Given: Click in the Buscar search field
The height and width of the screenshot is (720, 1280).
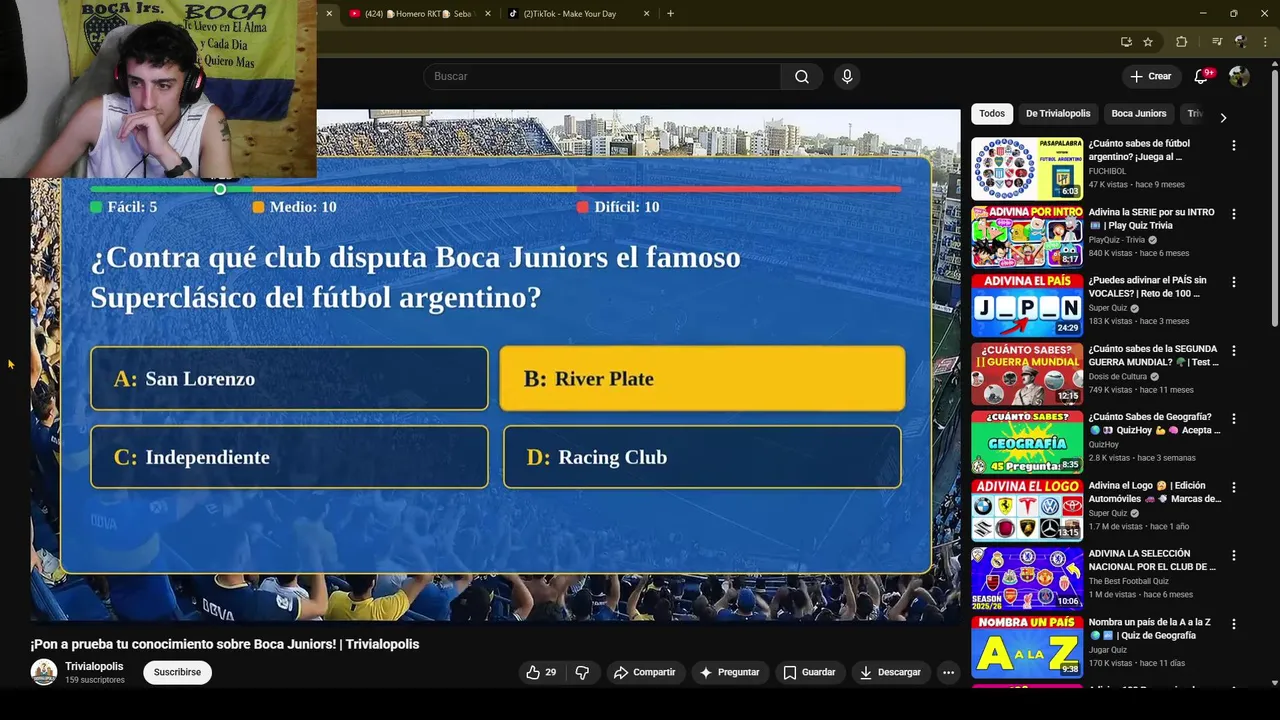Looking at the screenshot, I should click(602, 77).
